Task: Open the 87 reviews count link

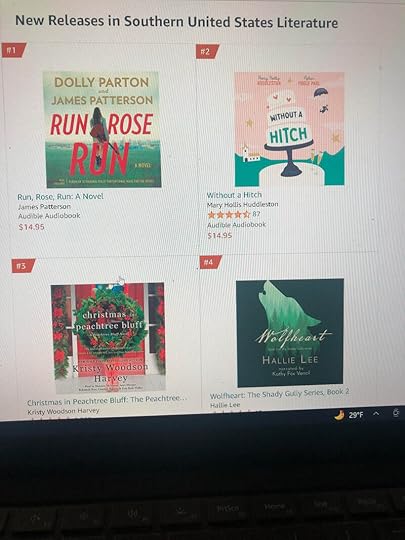Action: click(x=256, y=214)
